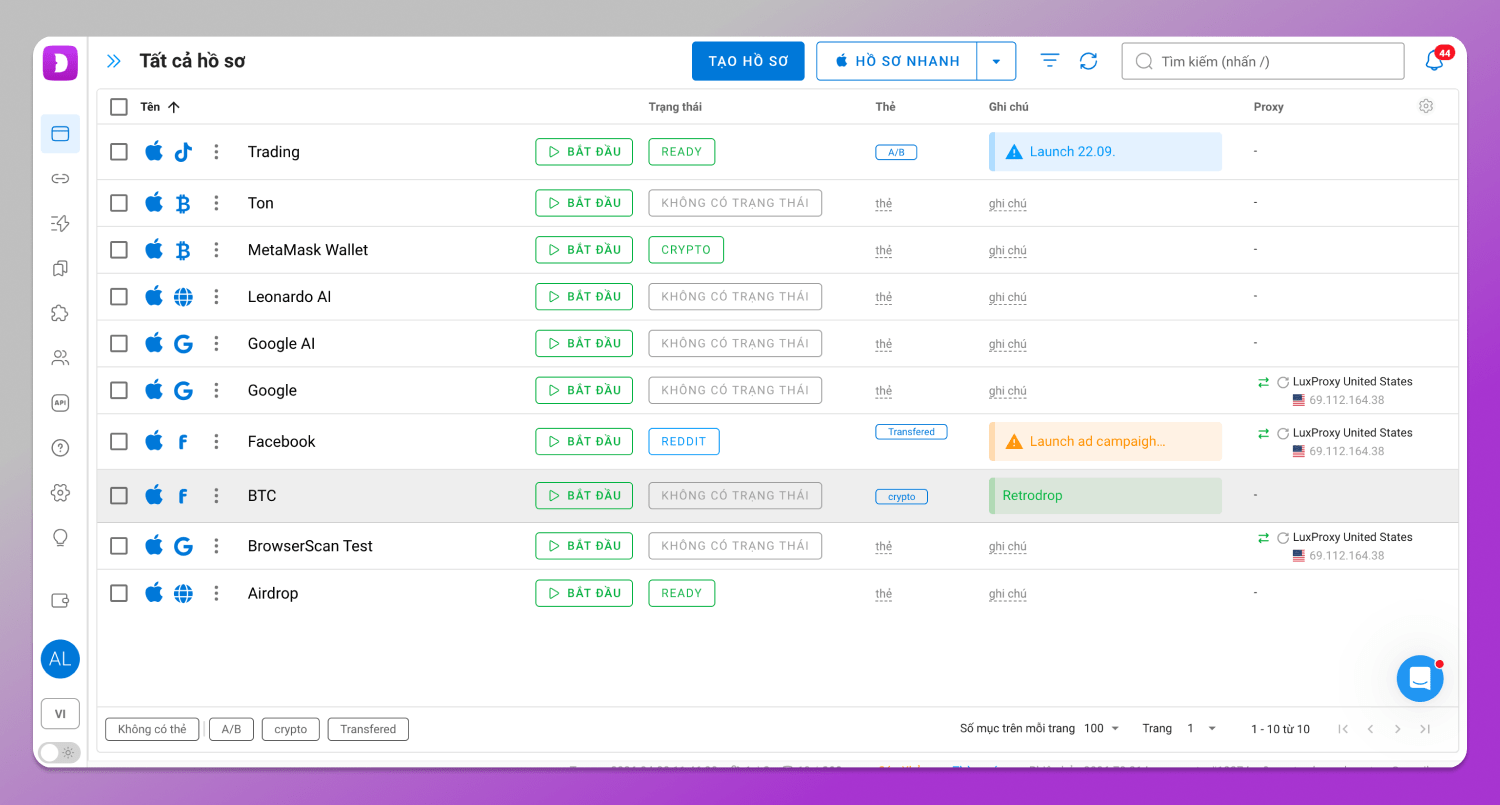Open the Trang page number dropdown

click(1201, 729)
